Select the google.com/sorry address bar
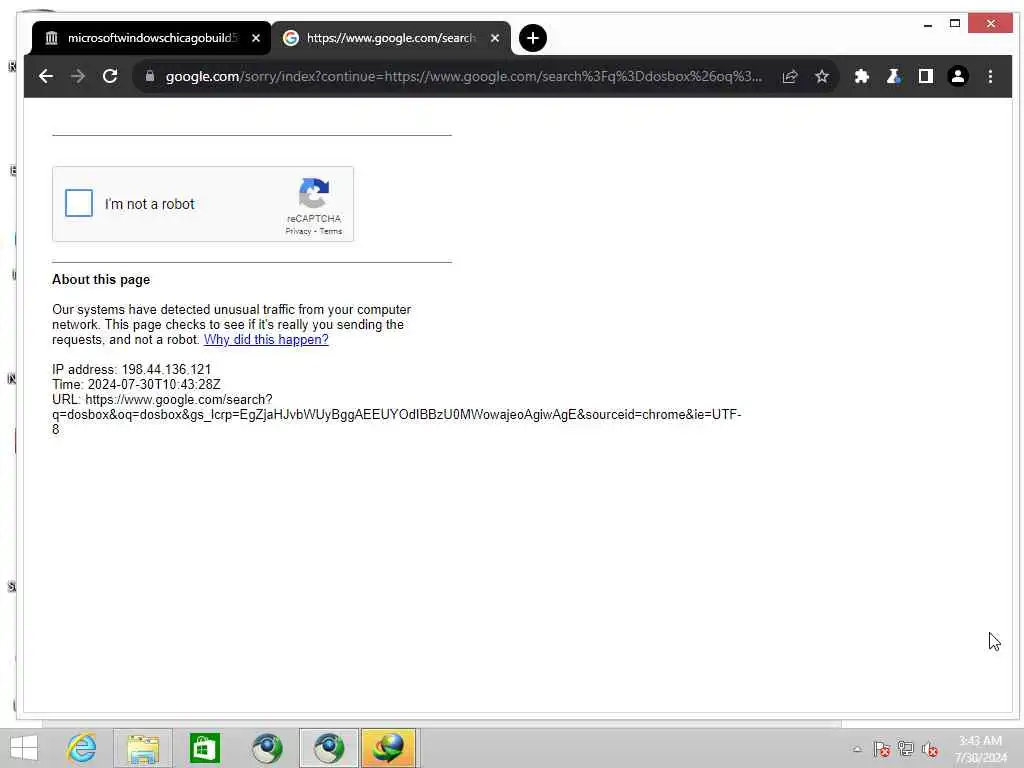 tap(464, 76)
